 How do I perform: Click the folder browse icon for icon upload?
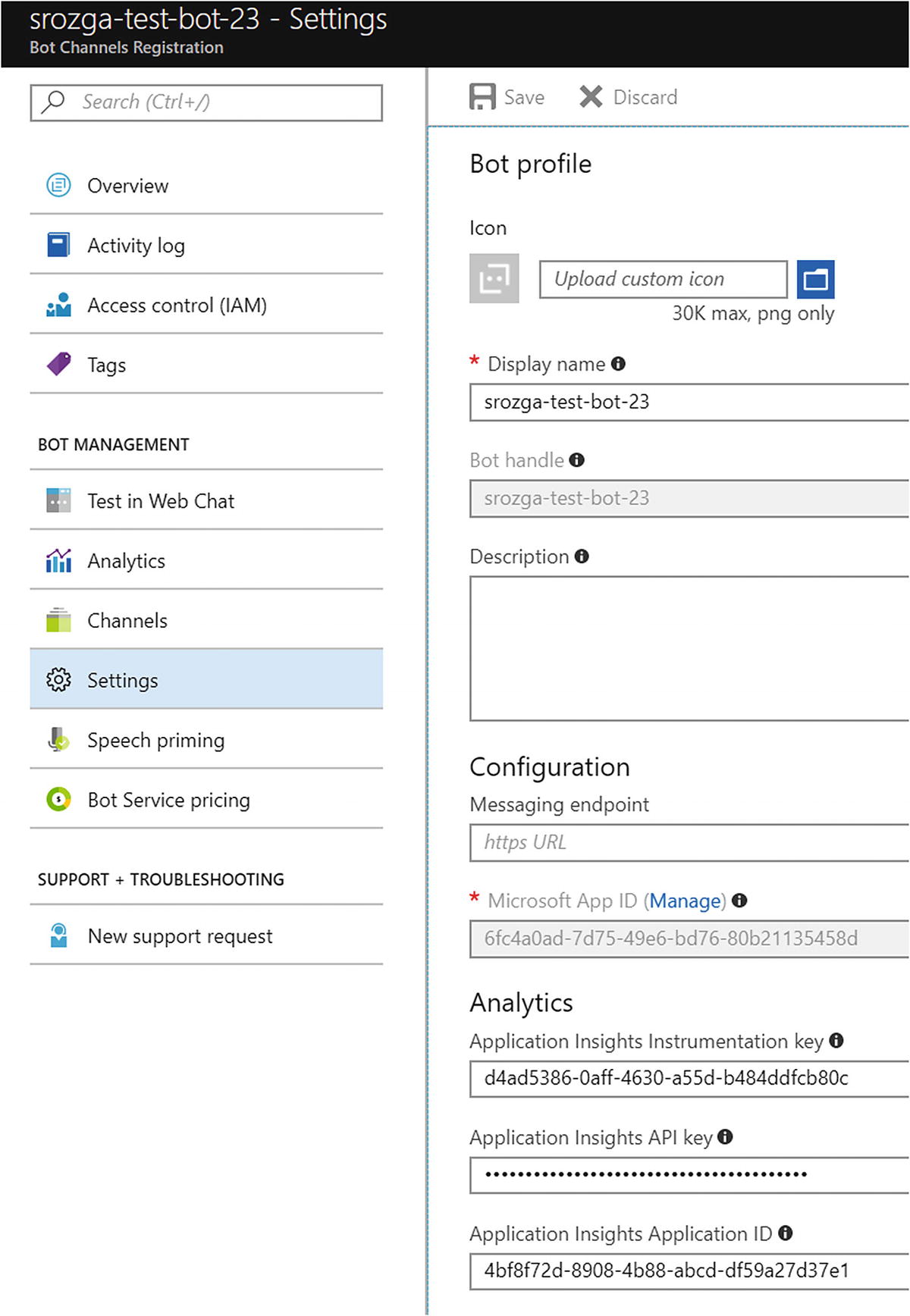(815, 280)
